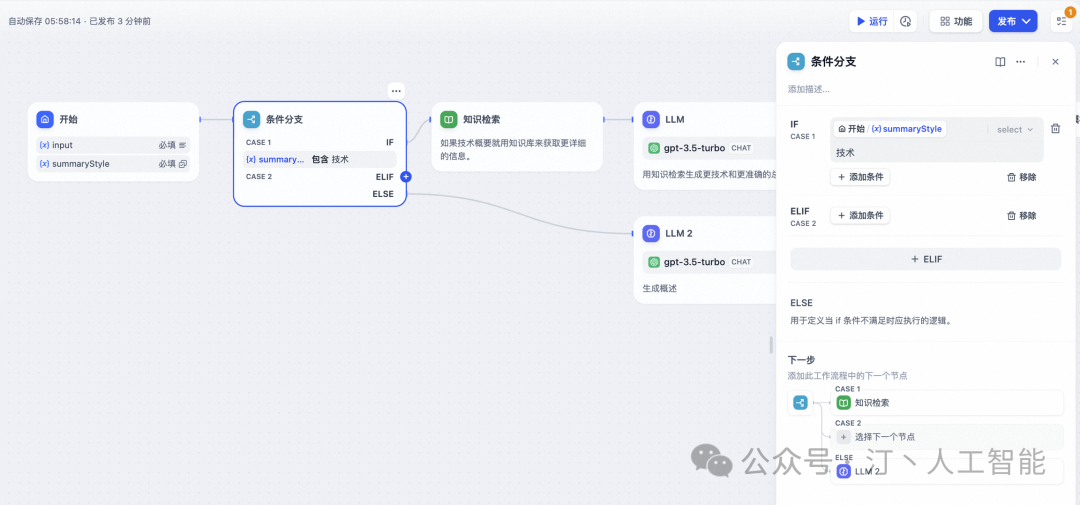
Task: Select the summaryStyle row in 开始 node
Action: pyautogui.click(x=113, y=164)
